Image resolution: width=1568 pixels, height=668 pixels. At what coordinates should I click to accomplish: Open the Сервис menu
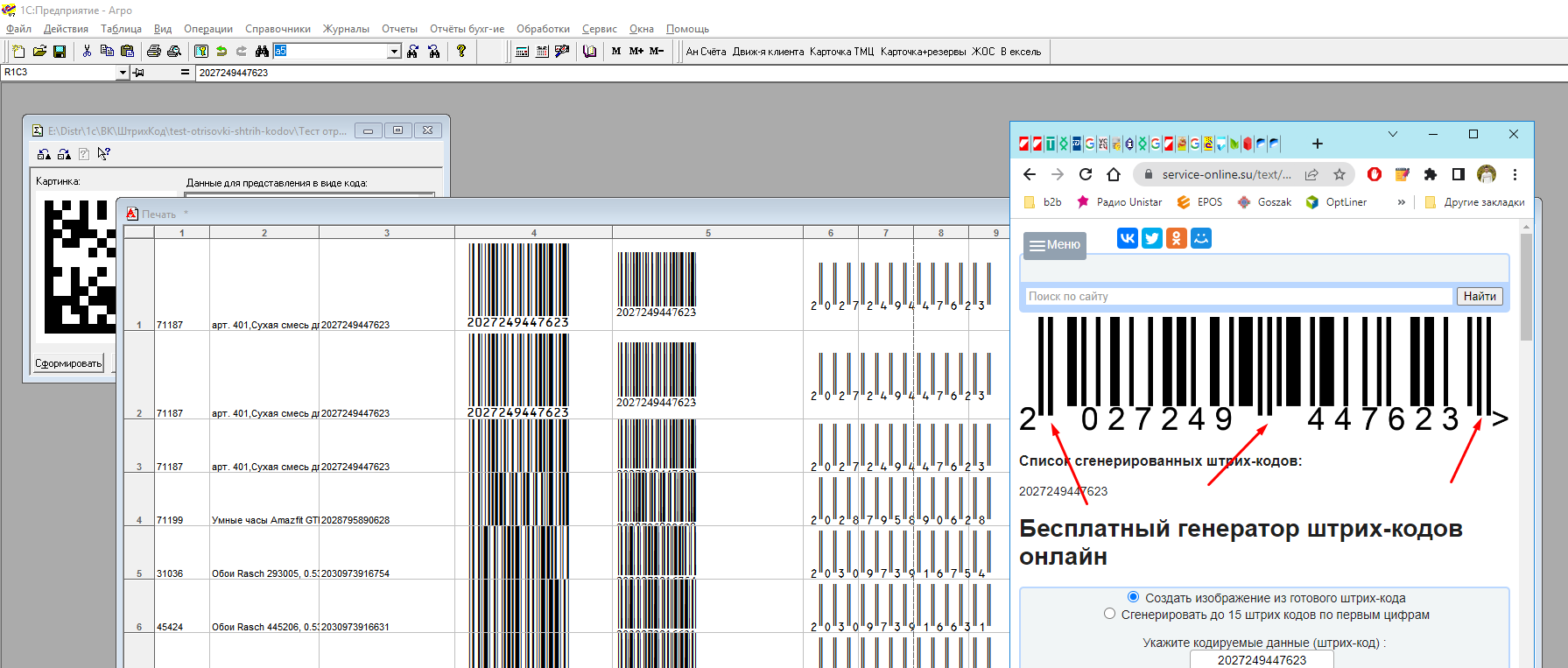coord(599,29)
